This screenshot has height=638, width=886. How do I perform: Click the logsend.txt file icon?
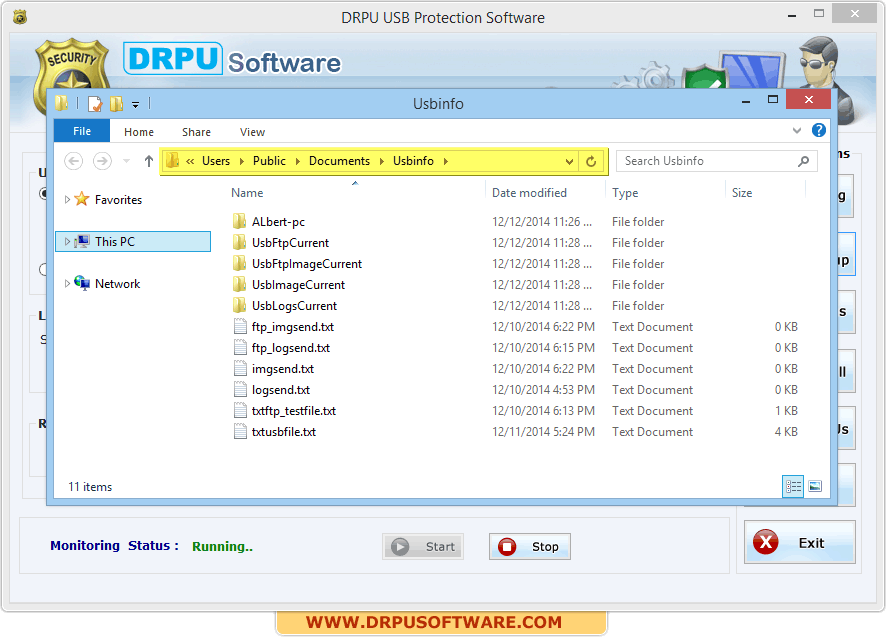(240, 389)
